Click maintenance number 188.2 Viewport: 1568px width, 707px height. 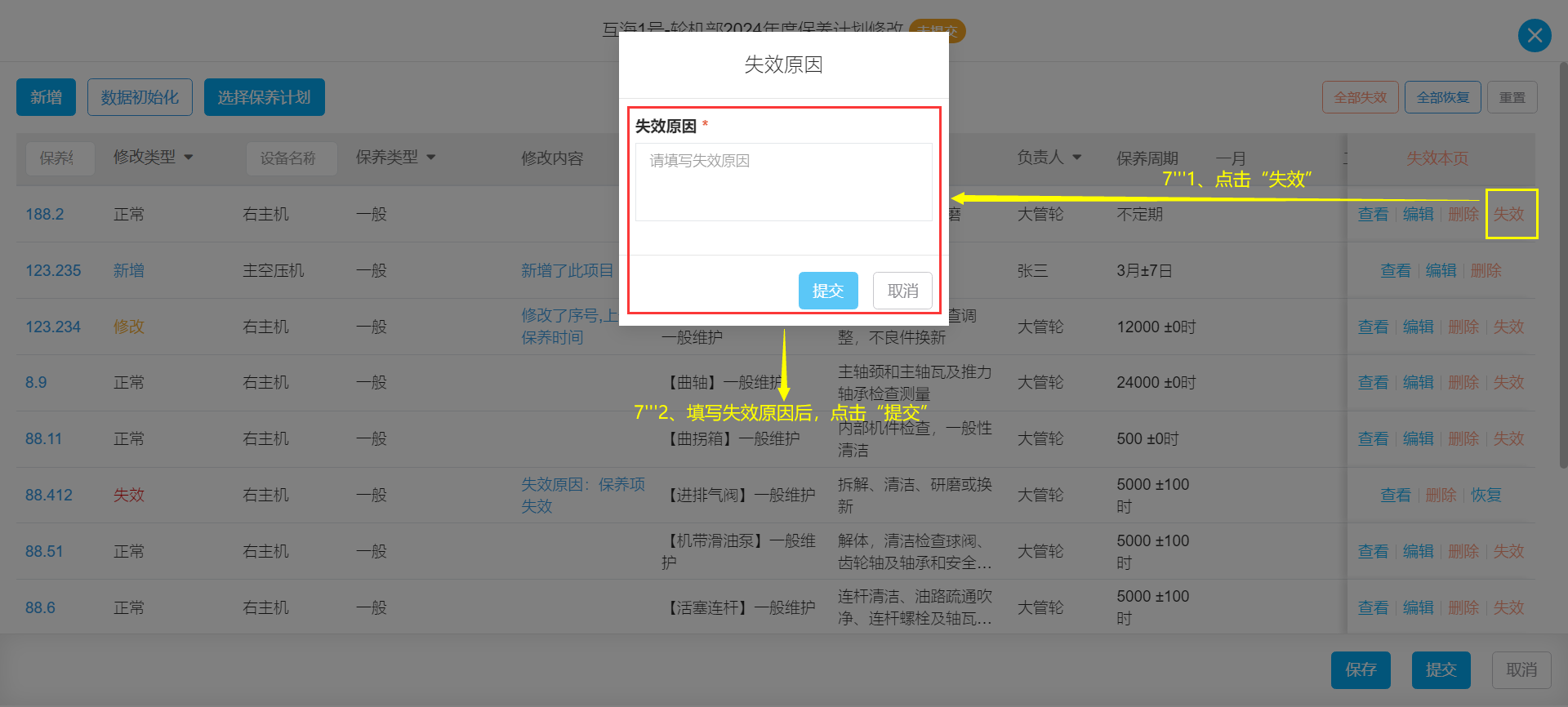pyautogui.click(x=45, y=214)
